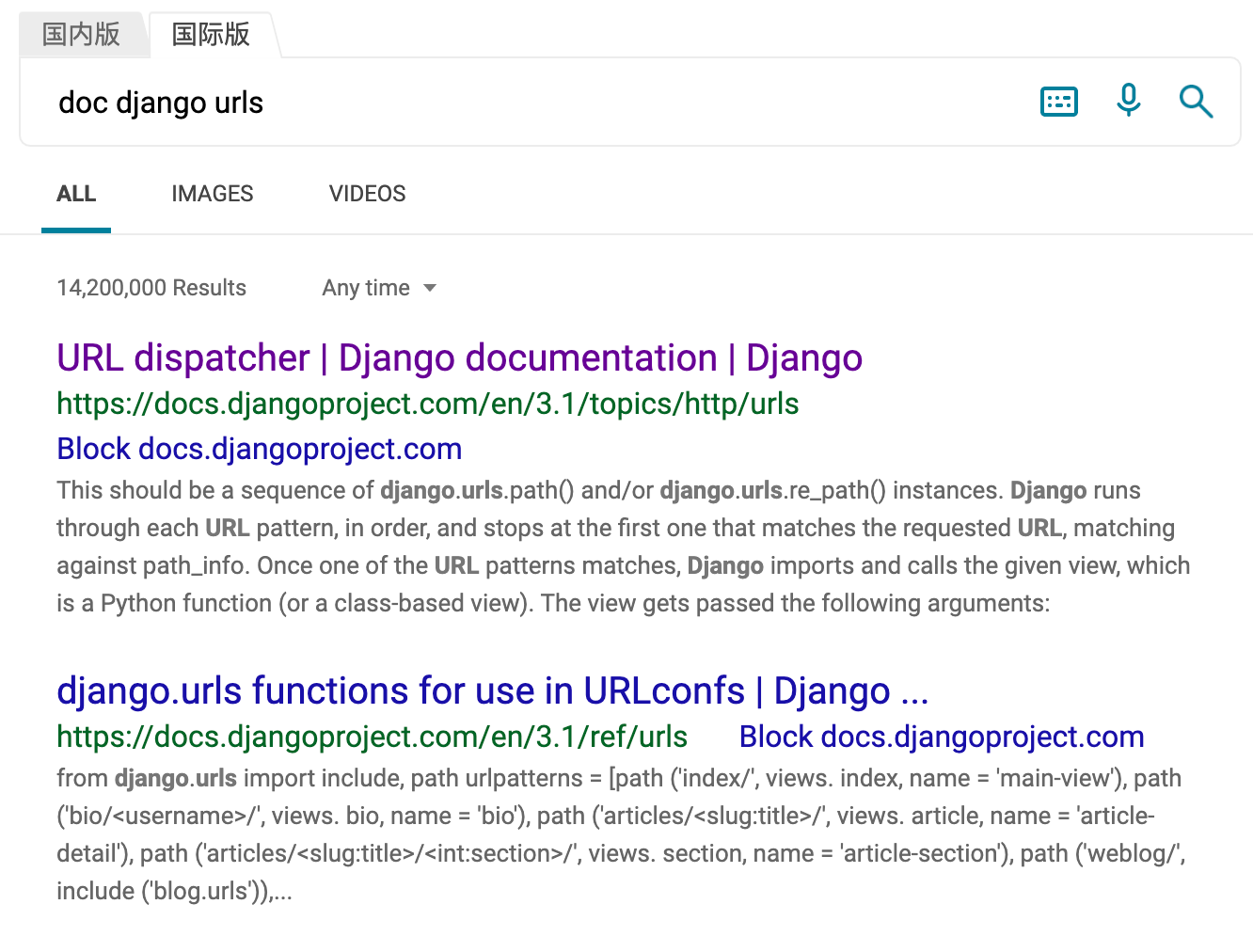The width and height of the screenshot is (1253, 952).
Task: Expand the Any time filter dropdown
Action: click(x=379, y=288)
